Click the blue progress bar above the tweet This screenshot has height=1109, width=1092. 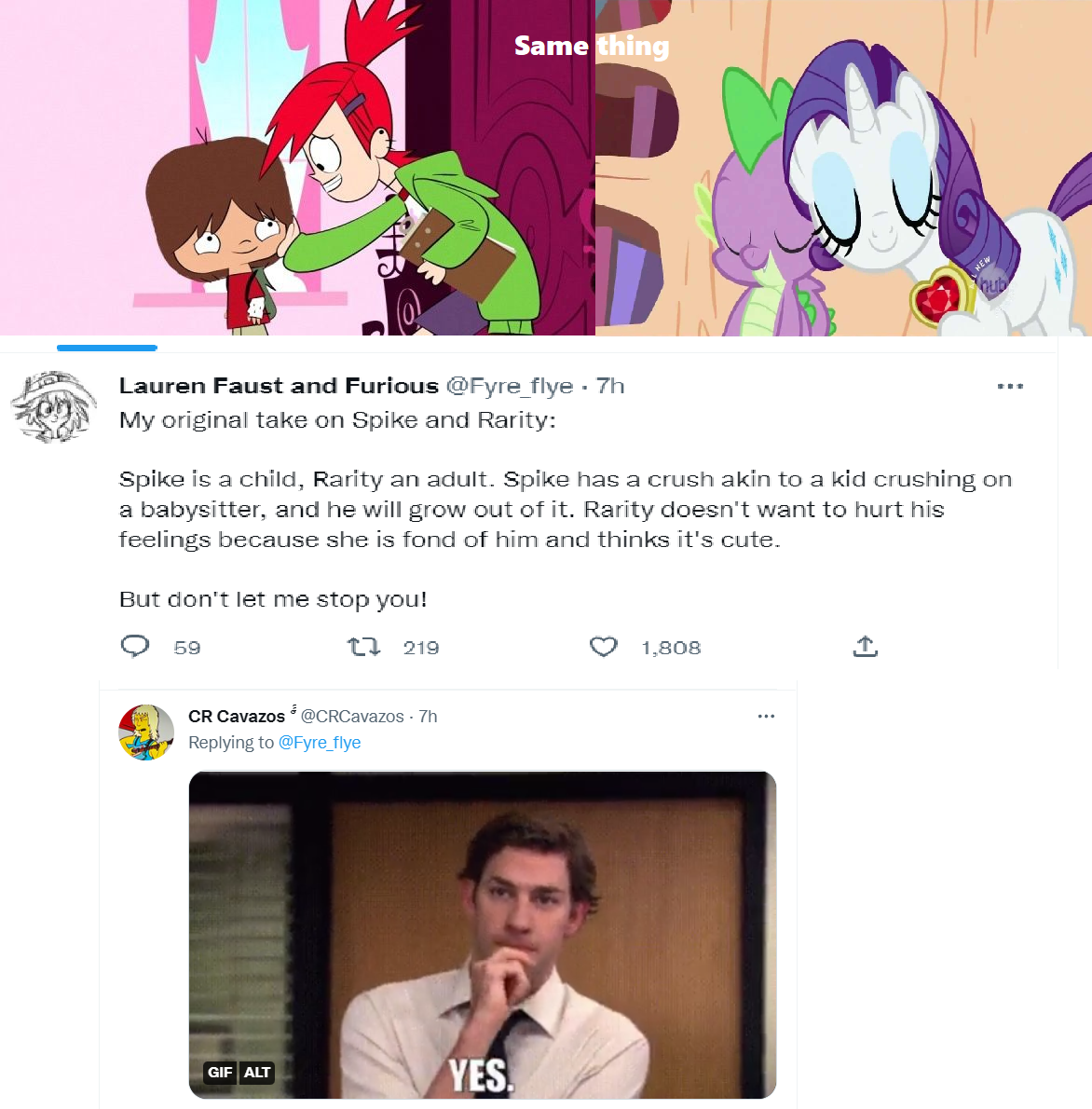coord(106,347)
